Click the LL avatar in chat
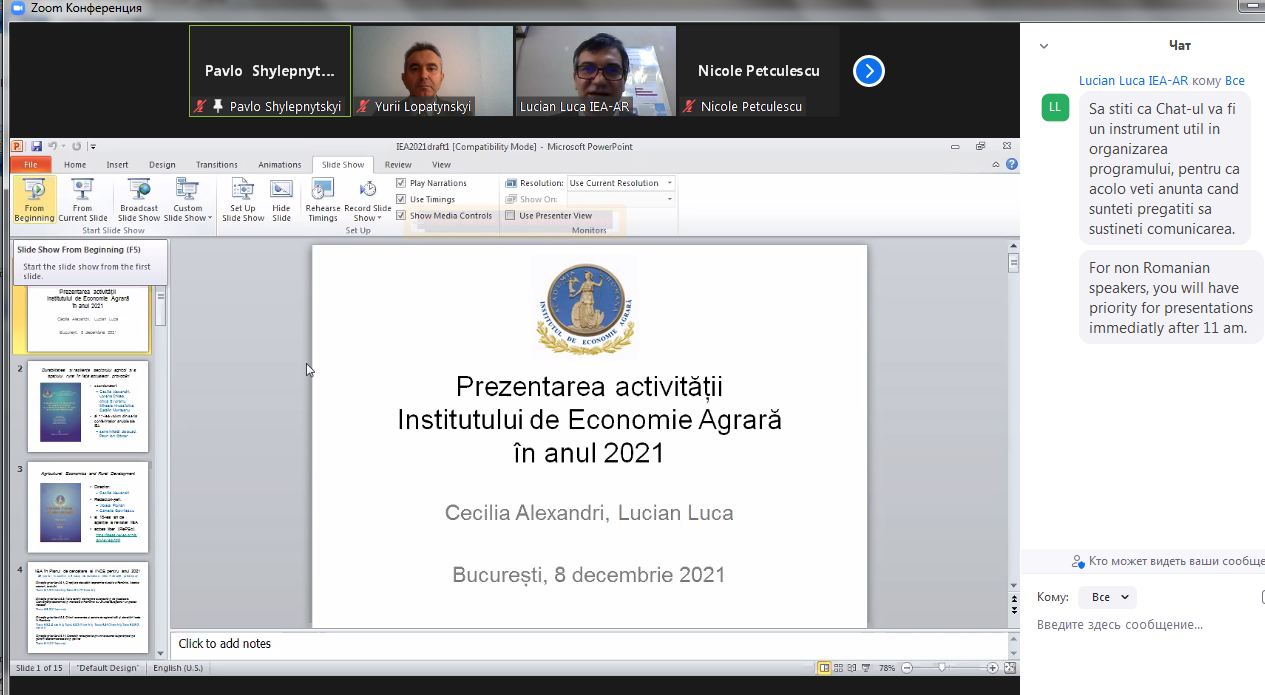 pos(1055,107)
